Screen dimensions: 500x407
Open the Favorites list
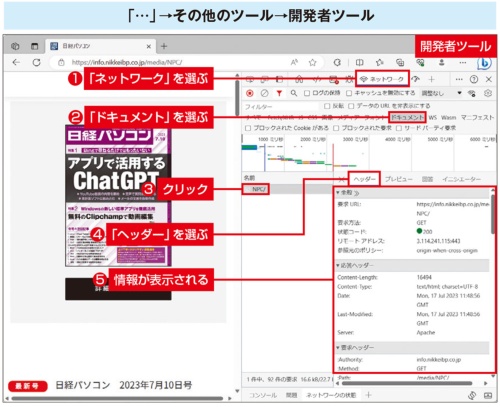pos(380,62)
